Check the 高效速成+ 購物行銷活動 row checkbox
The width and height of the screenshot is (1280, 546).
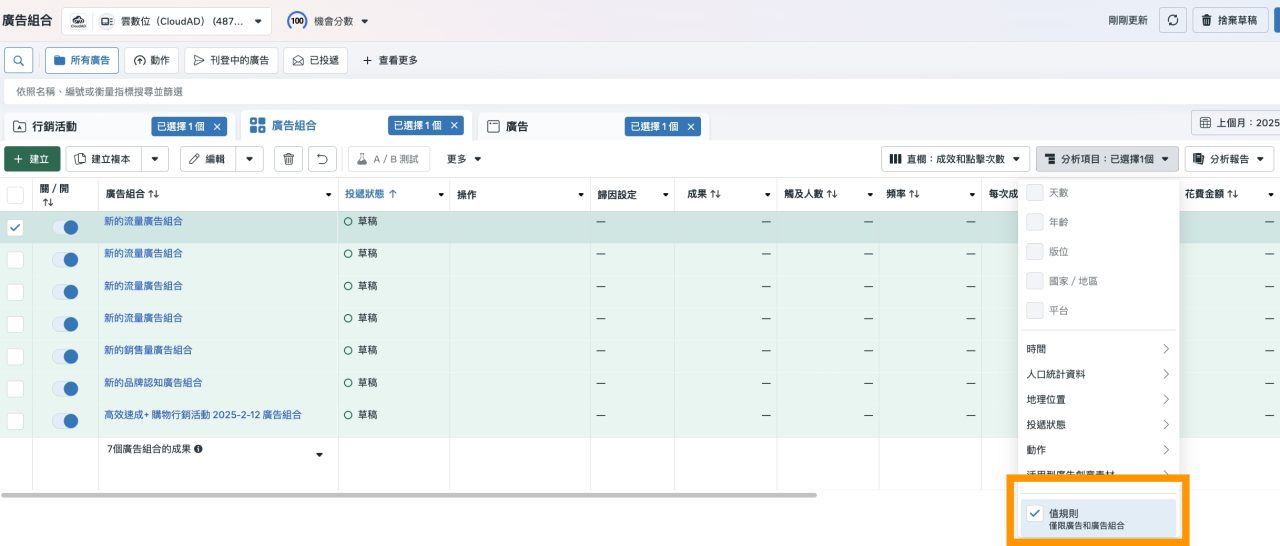(15, 421)
